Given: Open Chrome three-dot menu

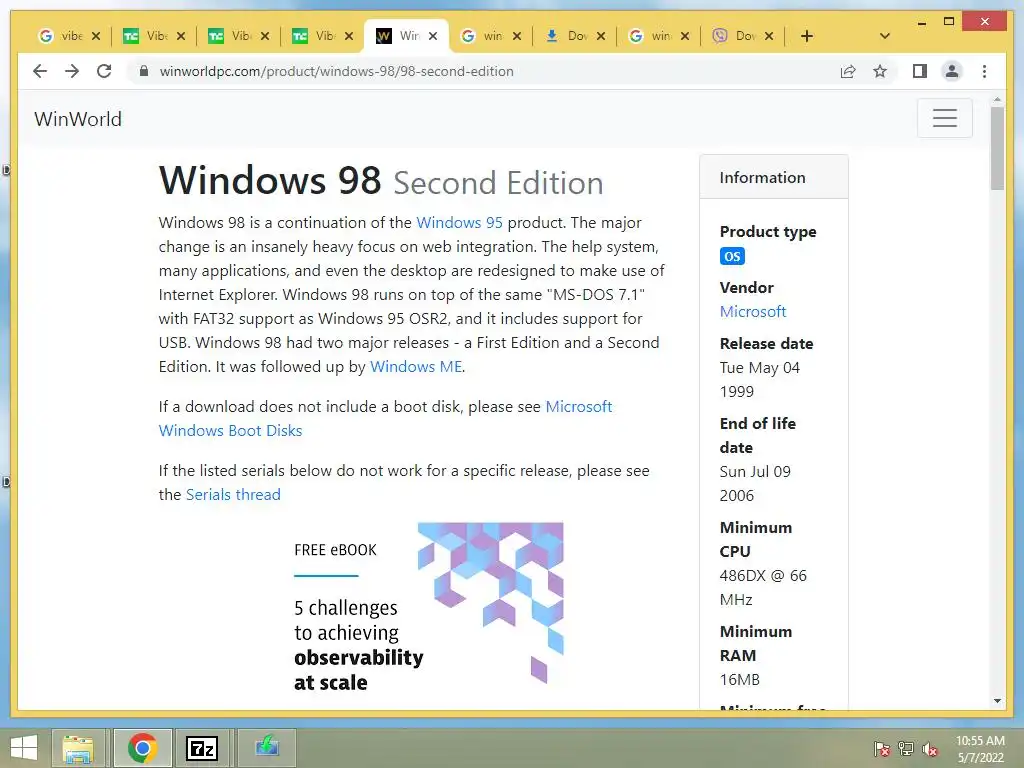Looking at the screenshot, I should (984, 71).
